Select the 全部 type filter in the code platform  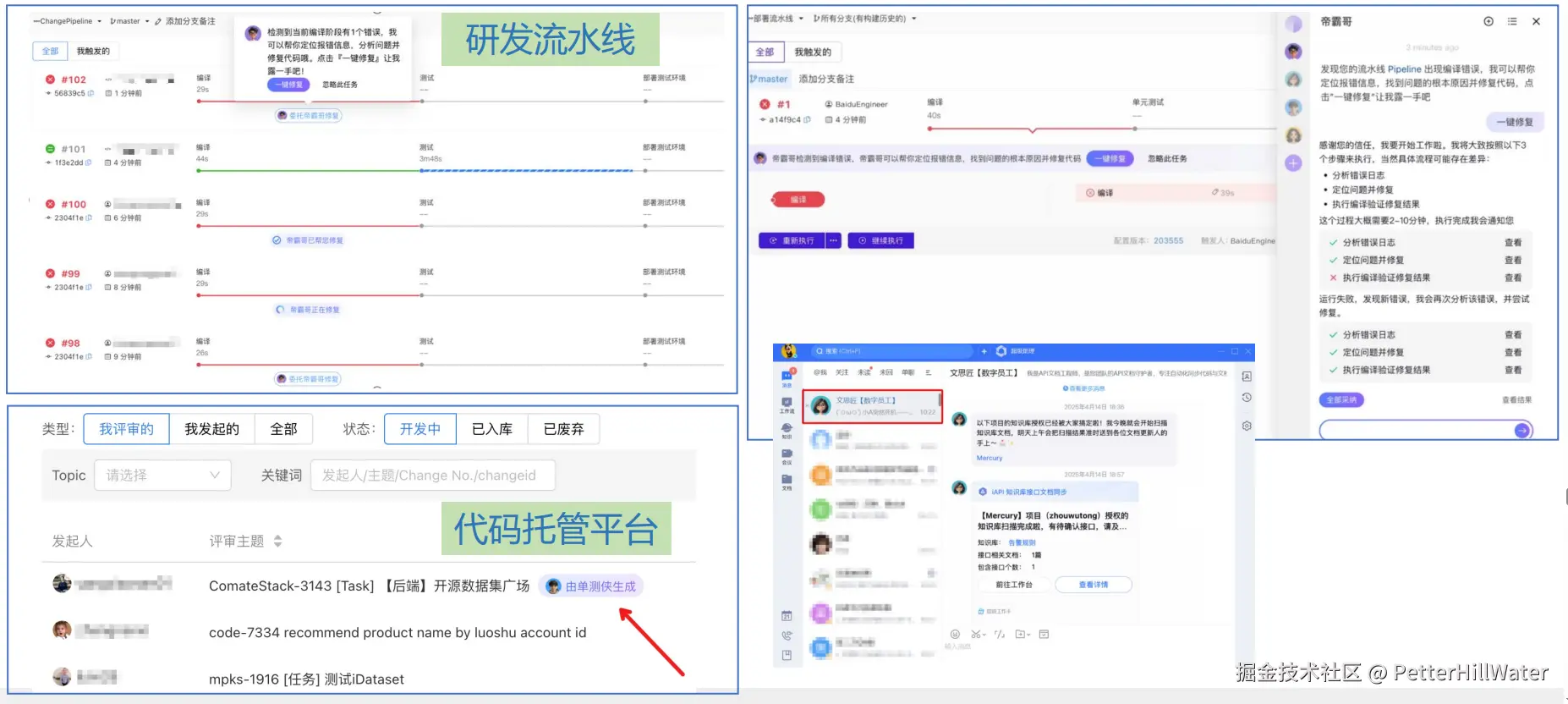click(283, 429)
